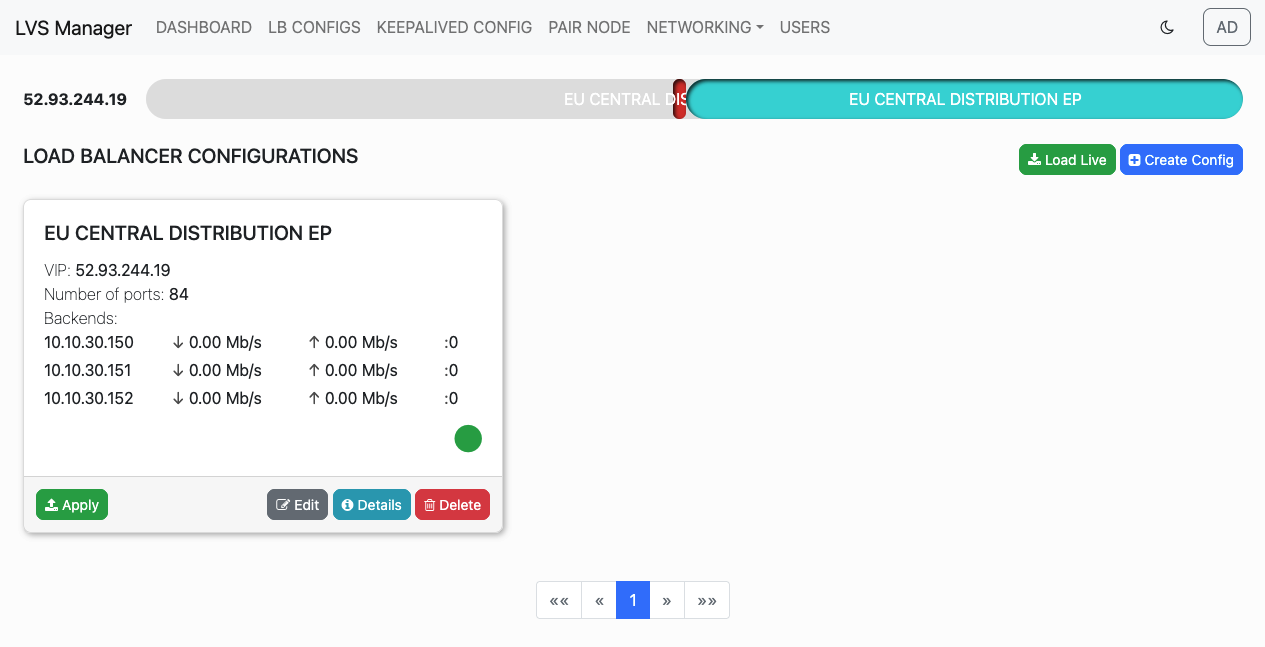Open LB Configs page
Screen dimensions: 1265x647
tap(314, 27)
